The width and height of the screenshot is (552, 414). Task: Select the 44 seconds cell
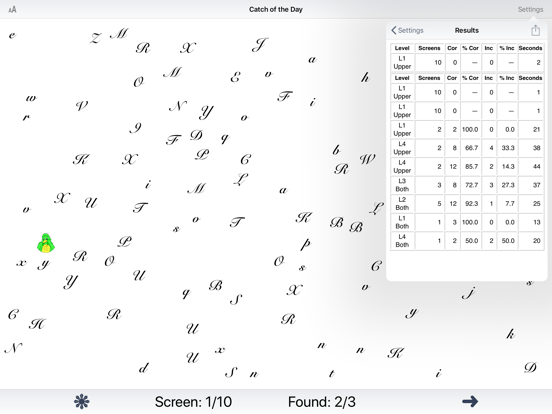click(x=531, y=167)
